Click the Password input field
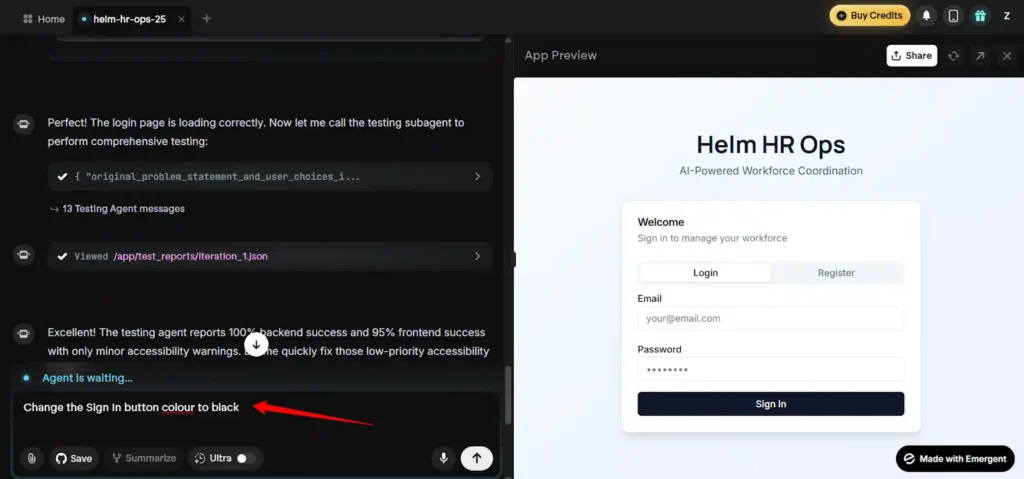Viewport: 1024px width, 479px height. coord(771,369)
